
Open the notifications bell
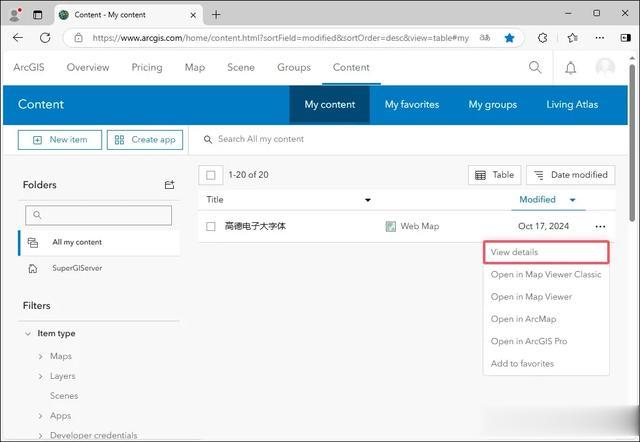(x=571, y=68)
